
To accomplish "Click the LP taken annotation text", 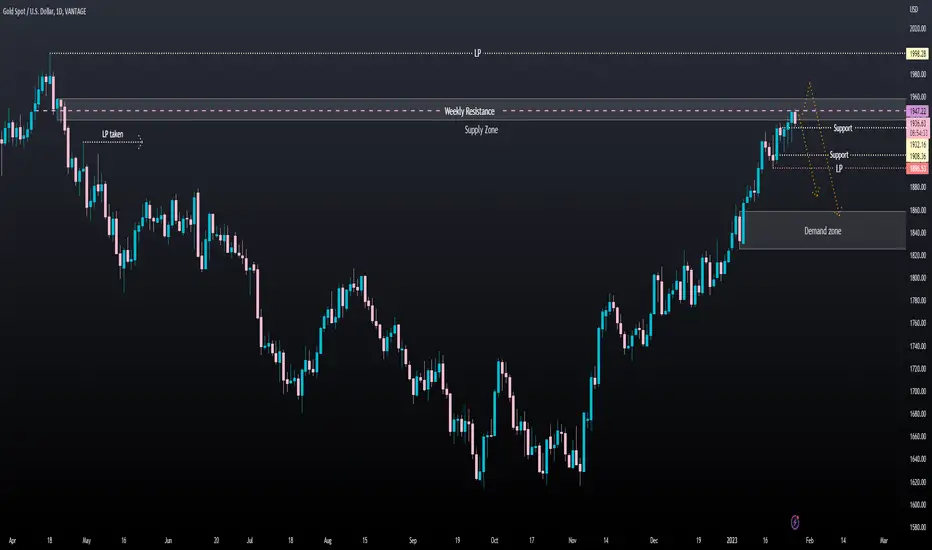I will [x=112, y=134].
